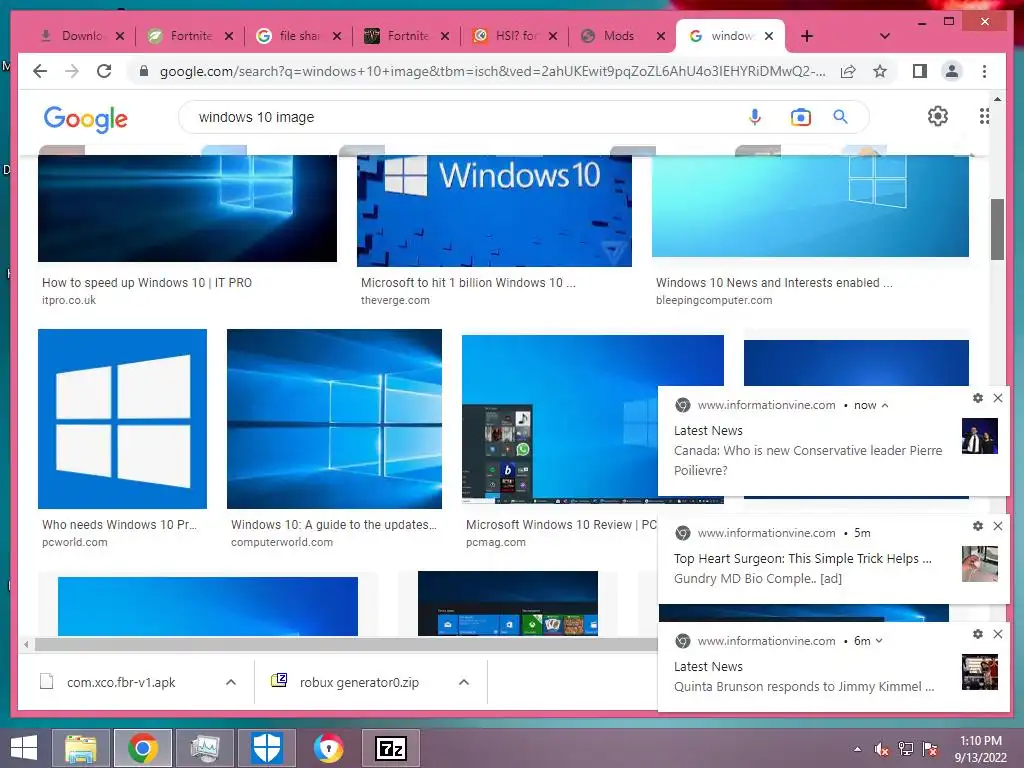Expand options for robux generator0.zip download
Screen dimensions: 1024x768
pyautogui.click(x=464, y=682)
